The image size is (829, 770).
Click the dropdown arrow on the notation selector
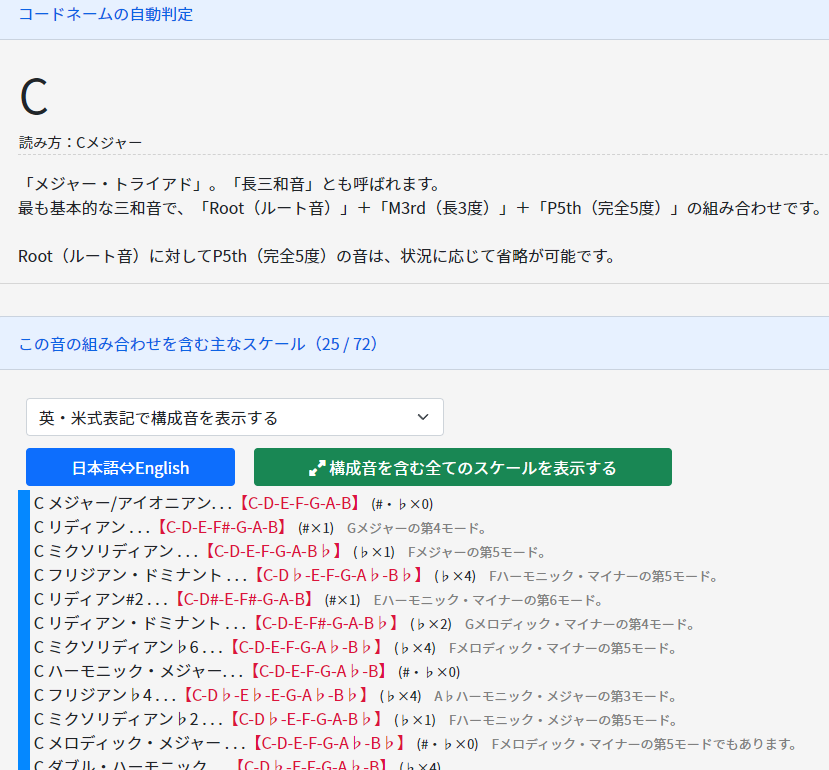click(424, 416)
